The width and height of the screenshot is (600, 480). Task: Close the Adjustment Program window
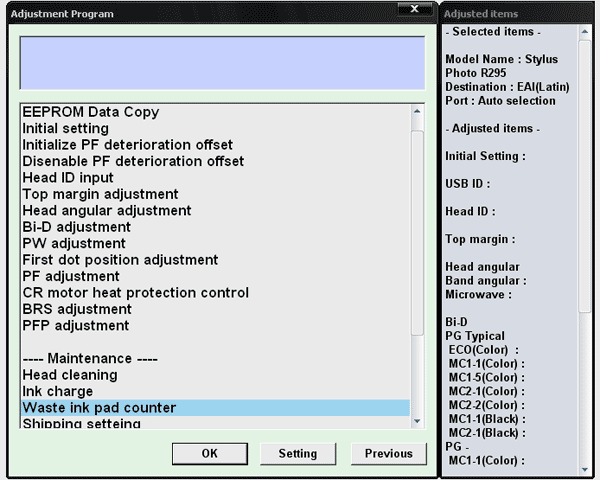pyautogui.click(x=413, y=10)
